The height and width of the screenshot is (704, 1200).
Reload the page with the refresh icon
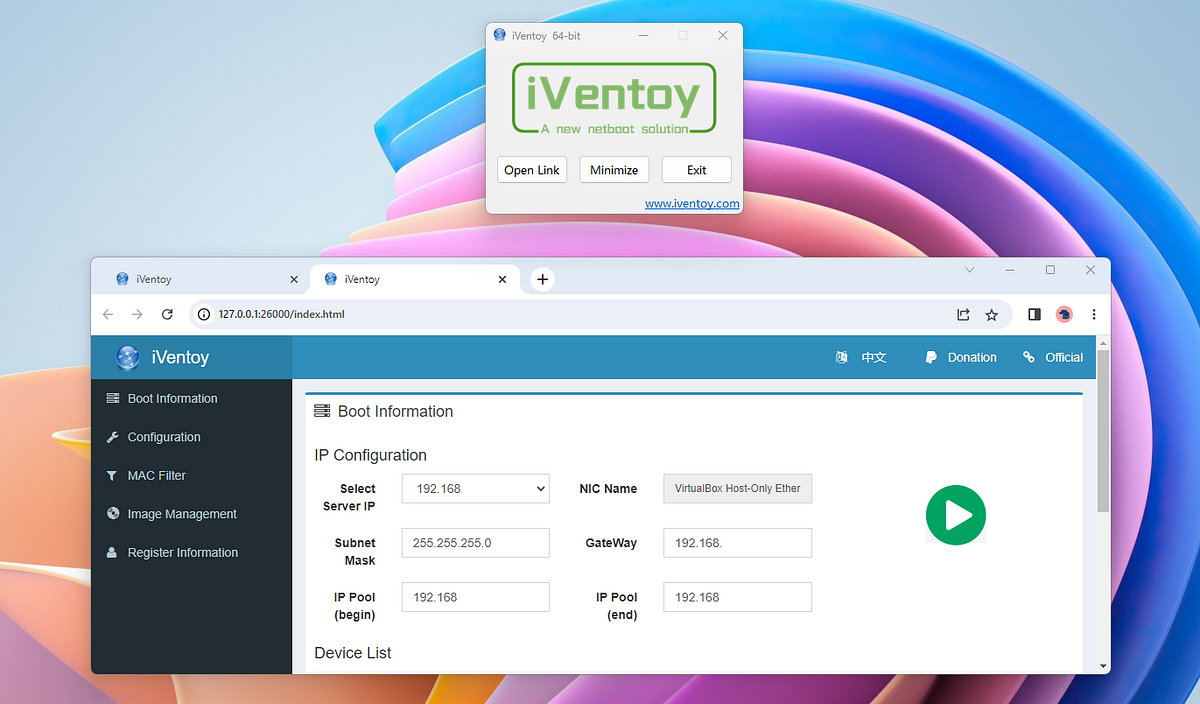click(x=167, y=314)
